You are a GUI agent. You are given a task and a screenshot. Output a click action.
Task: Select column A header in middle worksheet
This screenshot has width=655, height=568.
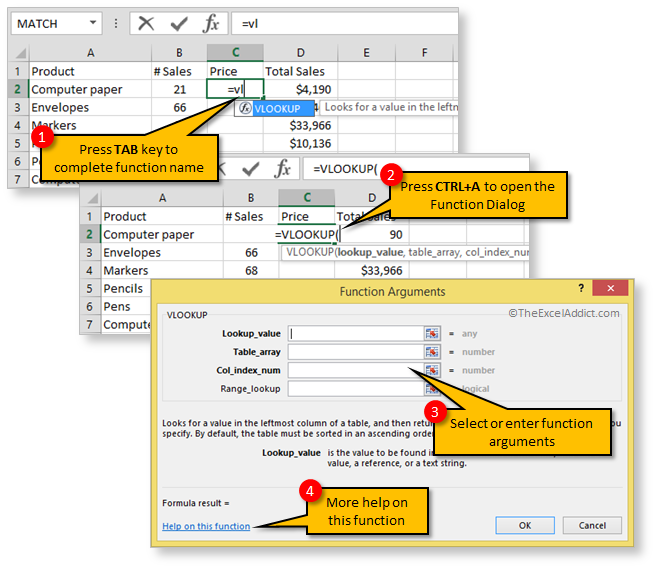(x=162, y=198)
